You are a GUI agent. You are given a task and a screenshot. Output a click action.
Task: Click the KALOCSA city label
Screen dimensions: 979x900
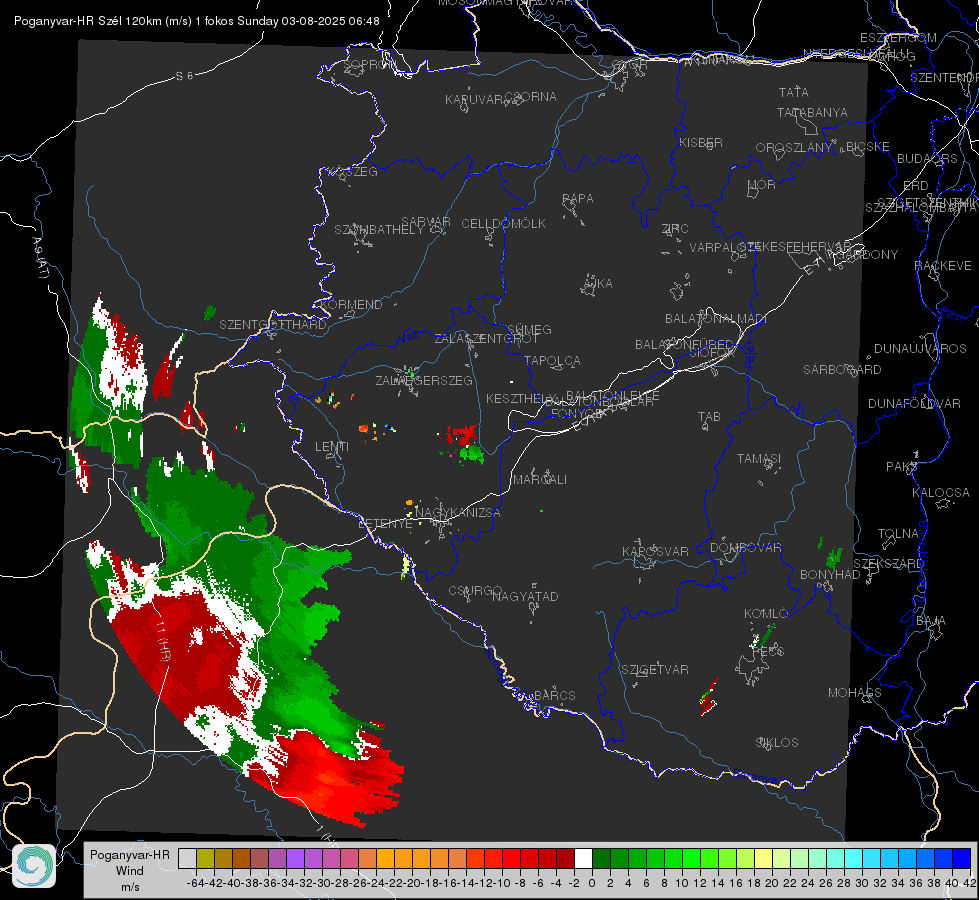click(x=941, y=493)
